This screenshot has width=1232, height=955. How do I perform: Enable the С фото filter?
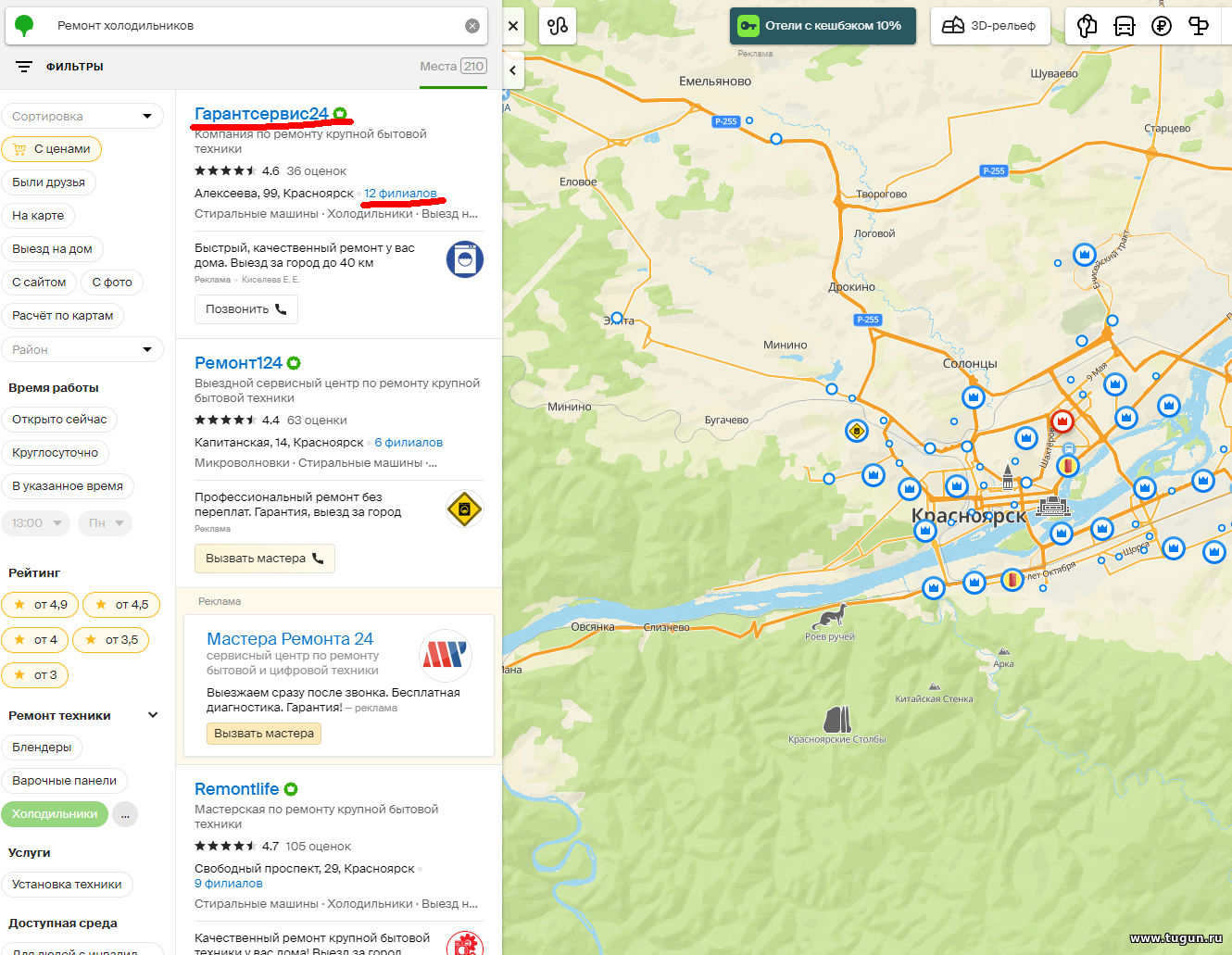[112, 282]
